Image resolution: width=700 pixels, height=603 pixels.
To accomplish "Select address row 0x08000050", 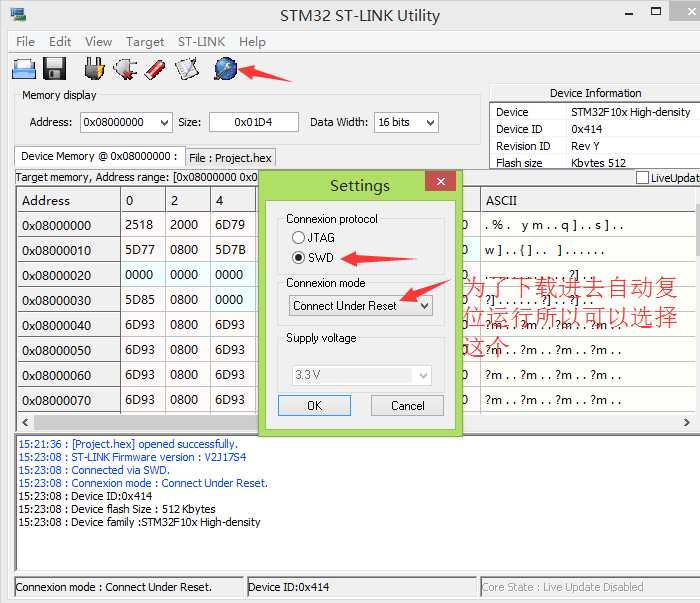I will (x=69, y=350).
